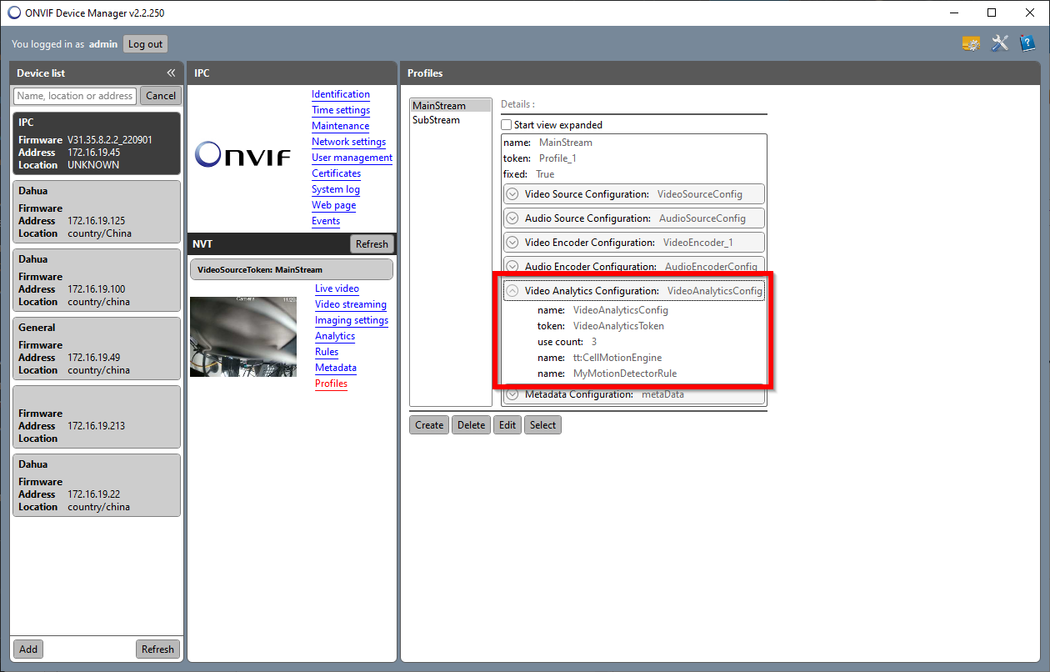1050x672 pixels.
Task: Expand Video Encoder Configuration section
Action: [x=512, y=242]
